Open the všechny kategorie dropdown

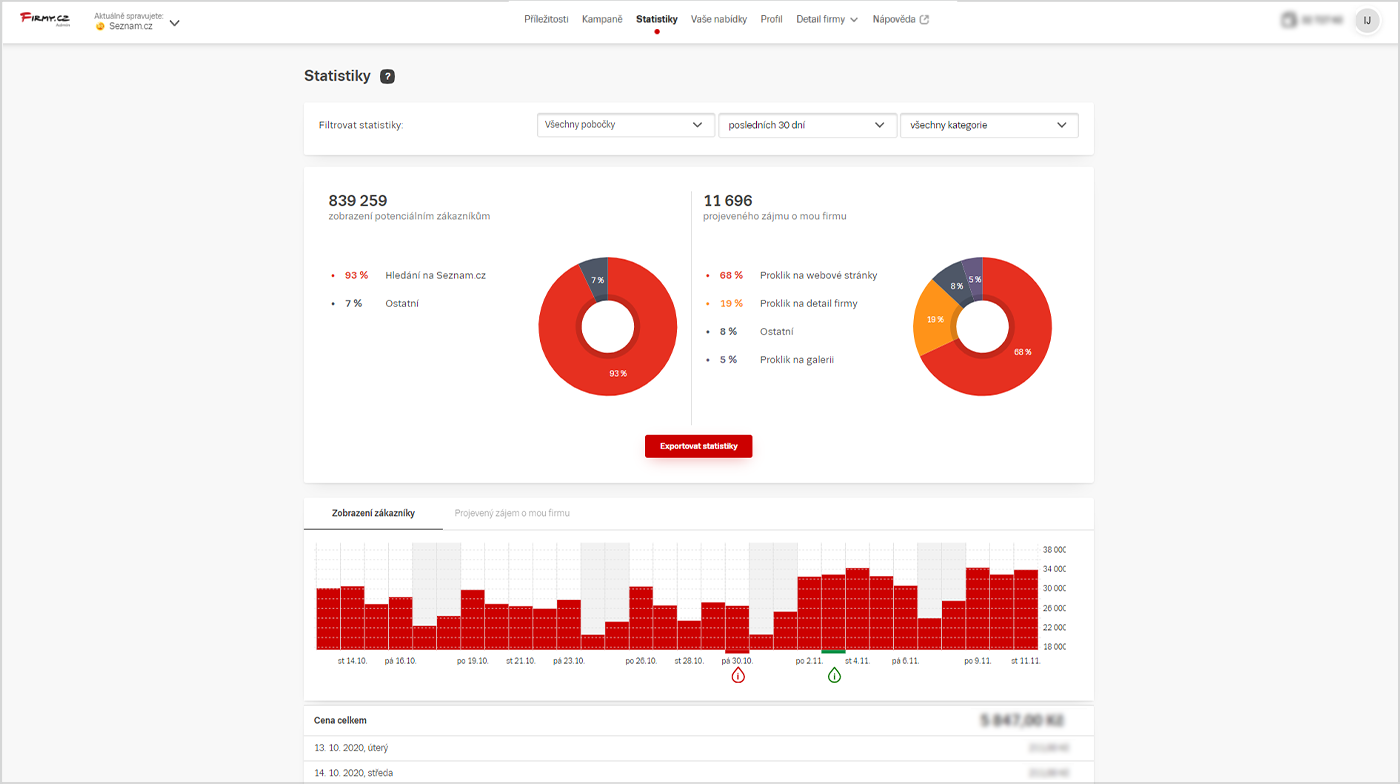(988, 125)
